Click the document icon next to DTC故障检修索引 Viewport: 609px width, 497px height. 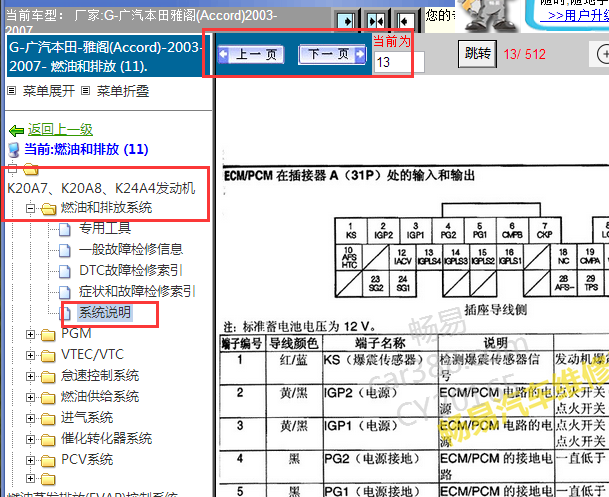tap(64, 272)
